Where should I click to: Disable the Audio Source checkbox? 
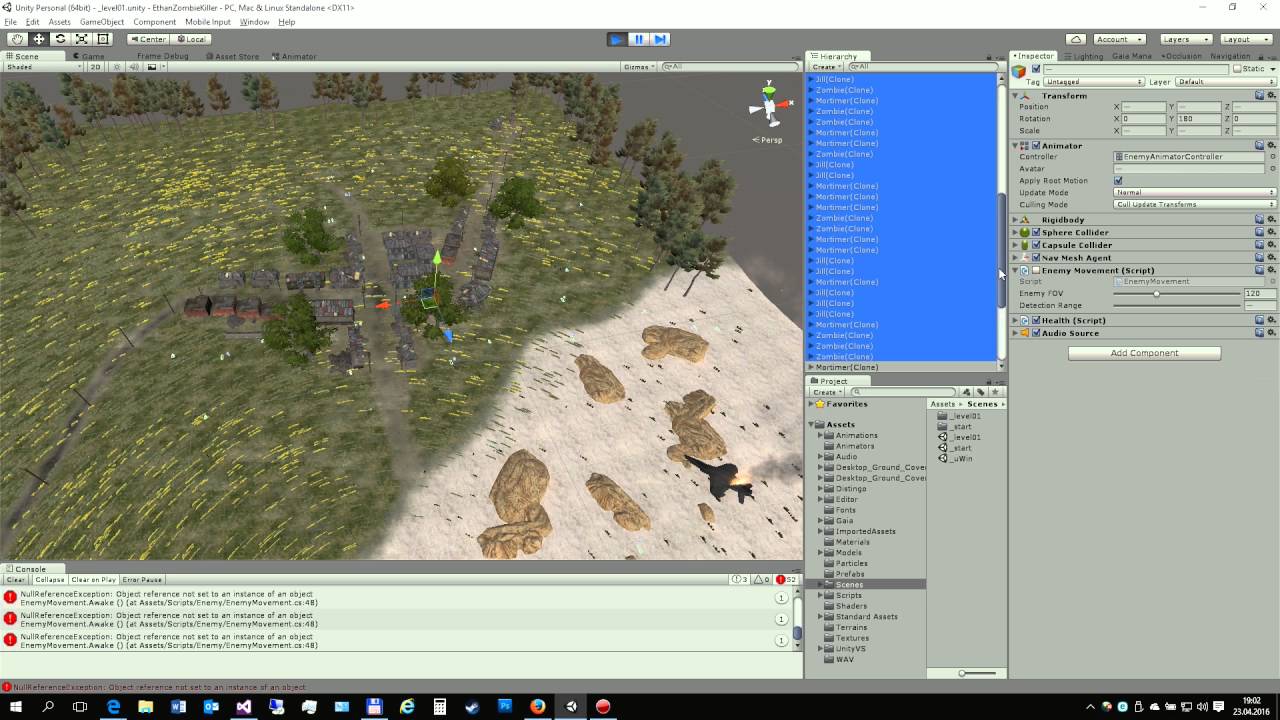(1036, 334)
